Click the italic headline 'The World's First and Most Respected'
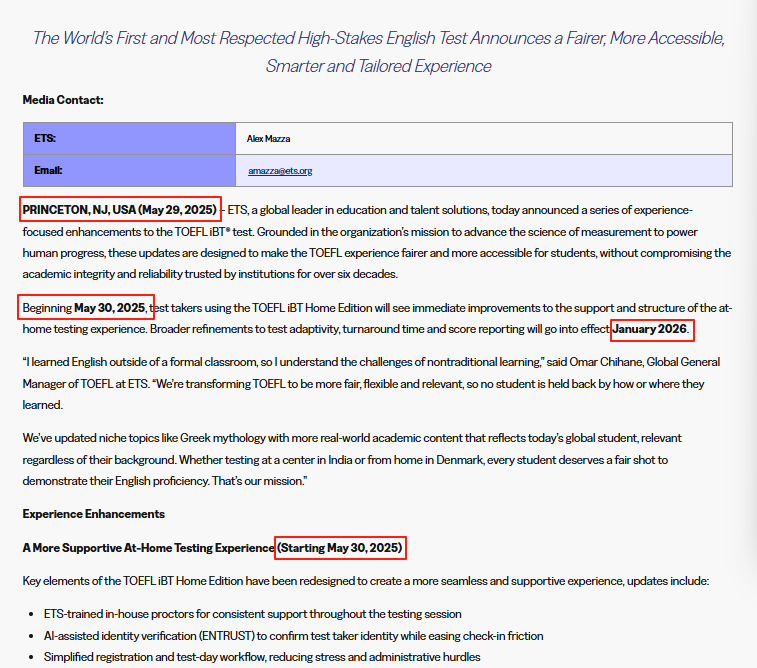757x668 pixels. (x=378, y=38)
